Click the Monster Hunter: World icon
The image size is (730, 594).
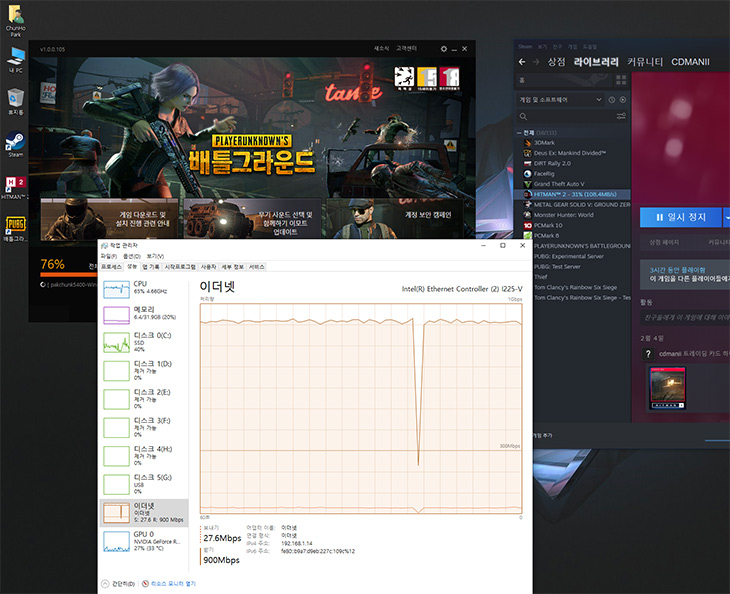point(527,215)
